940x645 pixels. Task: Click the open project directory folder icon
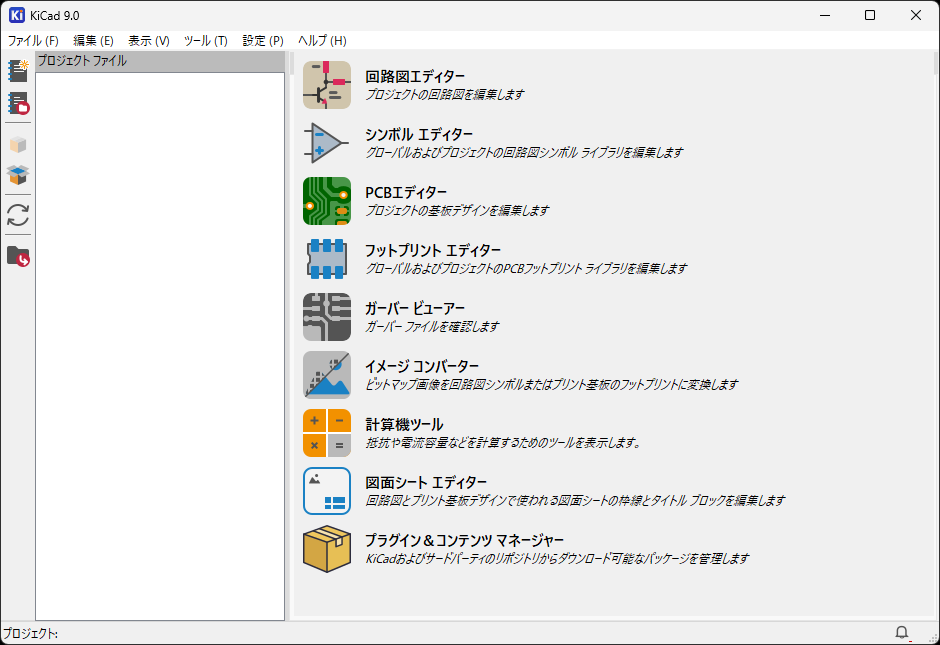pyautogui.click(x=18, y=256)
